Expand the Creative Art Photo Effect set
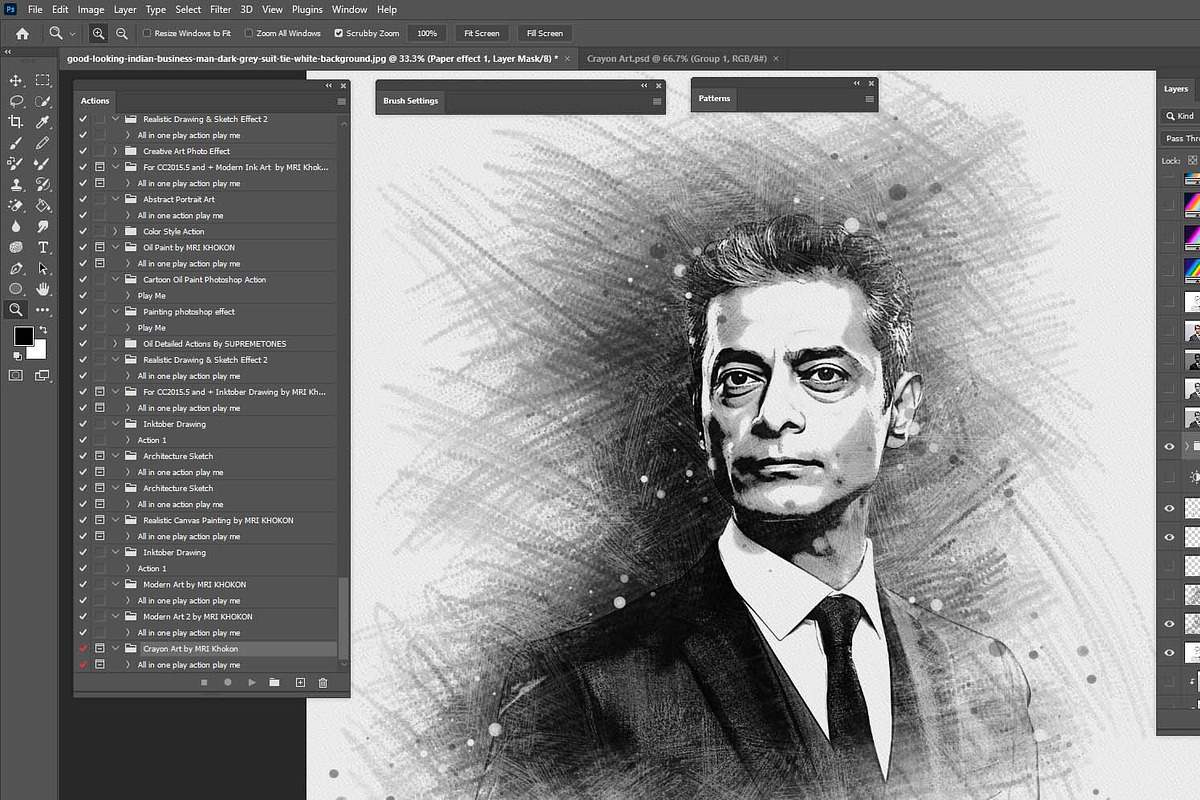This screenshot has width=1200, height=800. 116,151
